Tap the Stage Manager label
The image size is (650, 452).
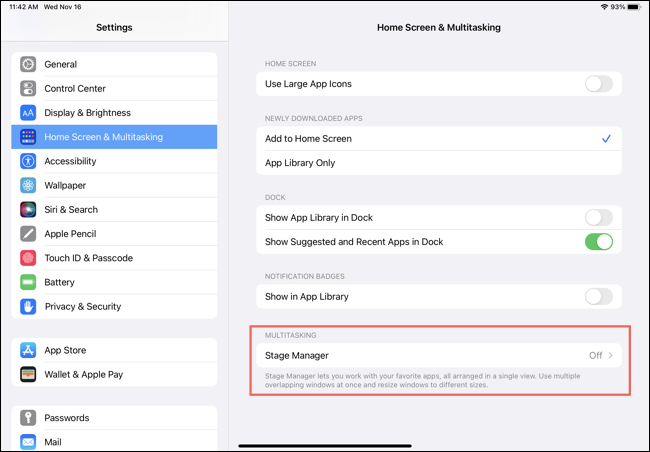point(297,355)
